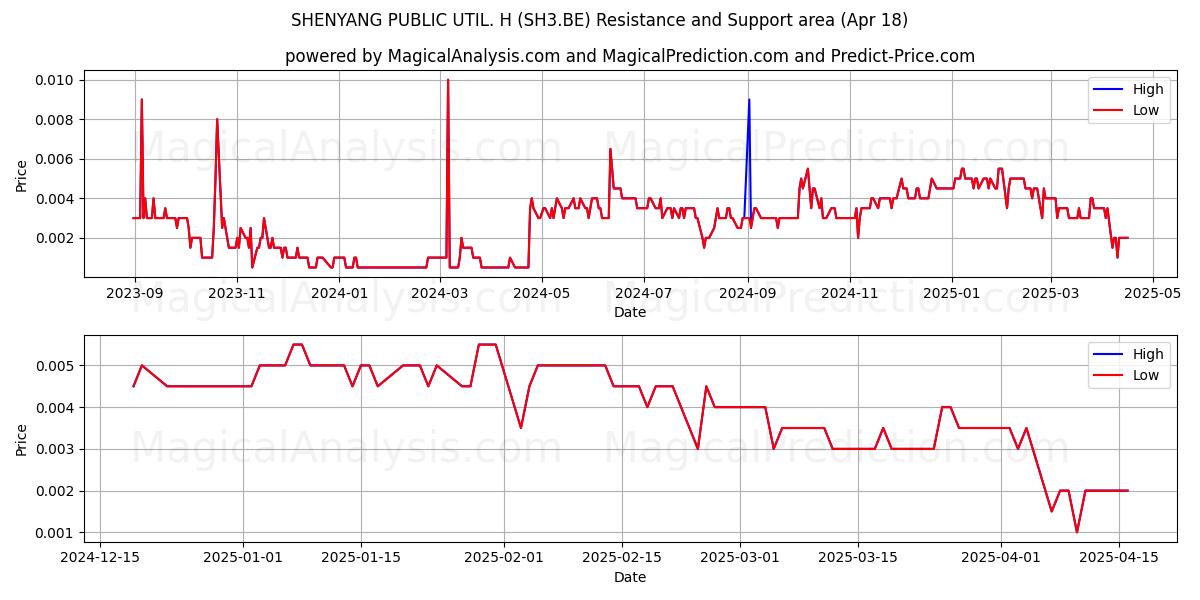Click the 'Price' y-axis label of bottom chart
1200x600 pixels.
point(22,440)
